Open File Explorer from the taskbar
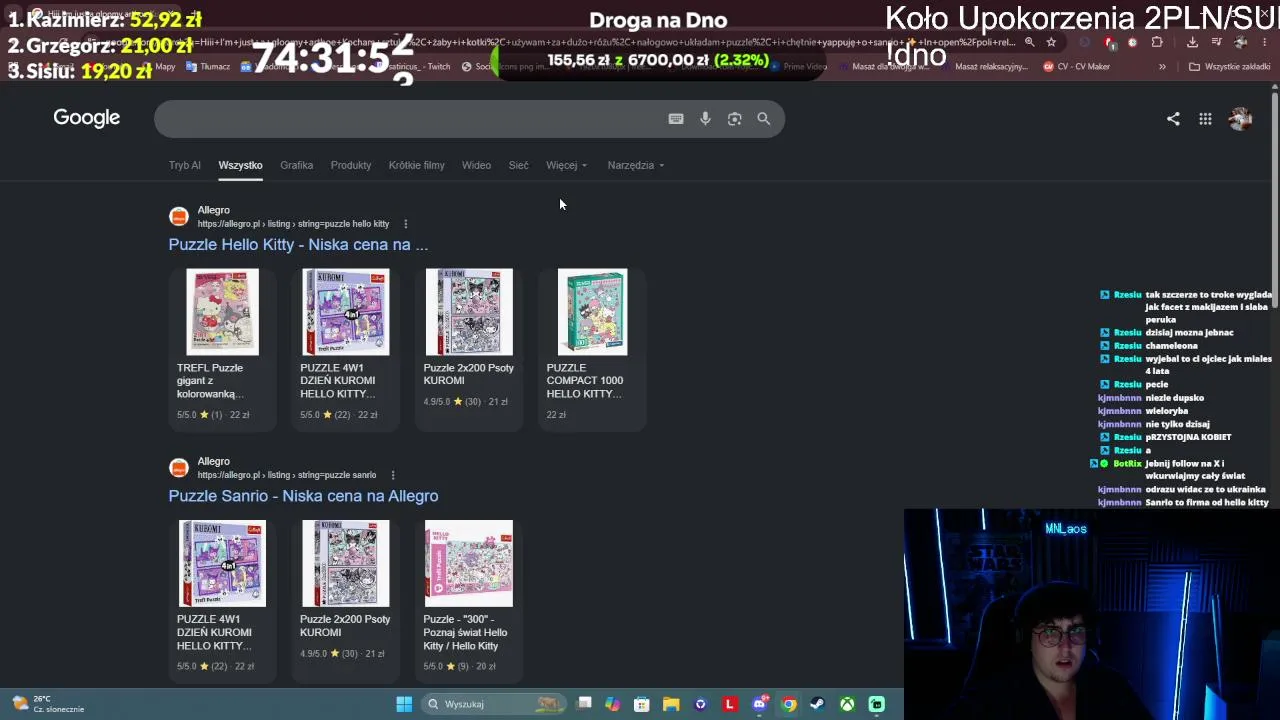The image size is (1280, 720). pyautogui.click(x=671, y=704)
